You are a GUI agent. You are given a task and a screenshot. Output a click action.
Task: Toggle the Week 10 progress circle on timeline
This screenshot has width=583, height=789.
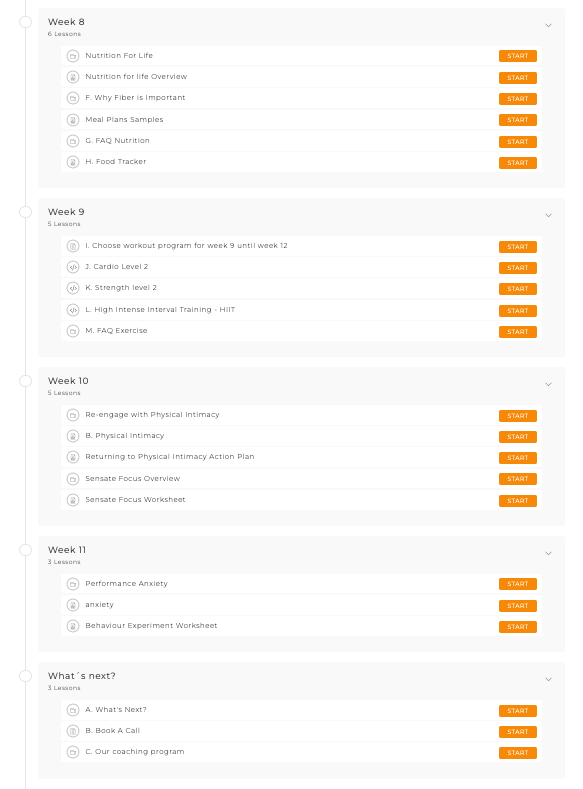(25, 381)
